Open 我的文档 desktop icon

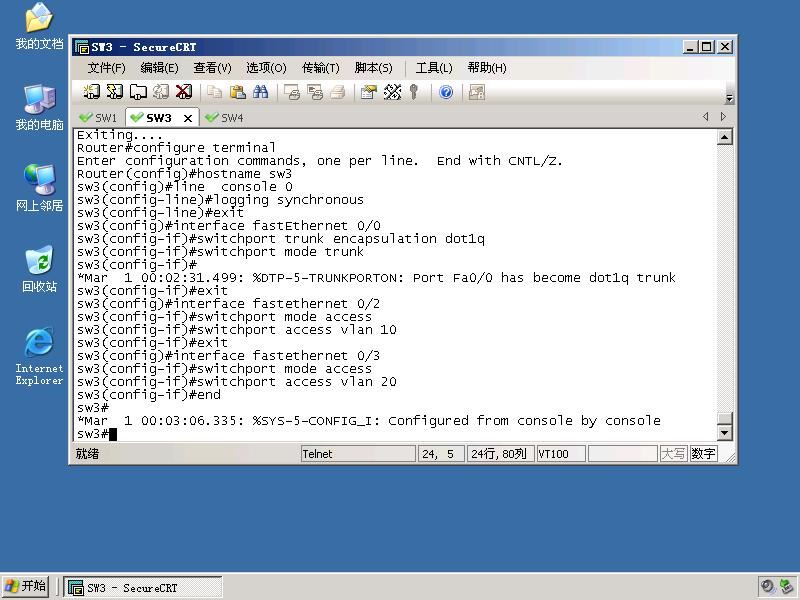(x=39, y=27)
